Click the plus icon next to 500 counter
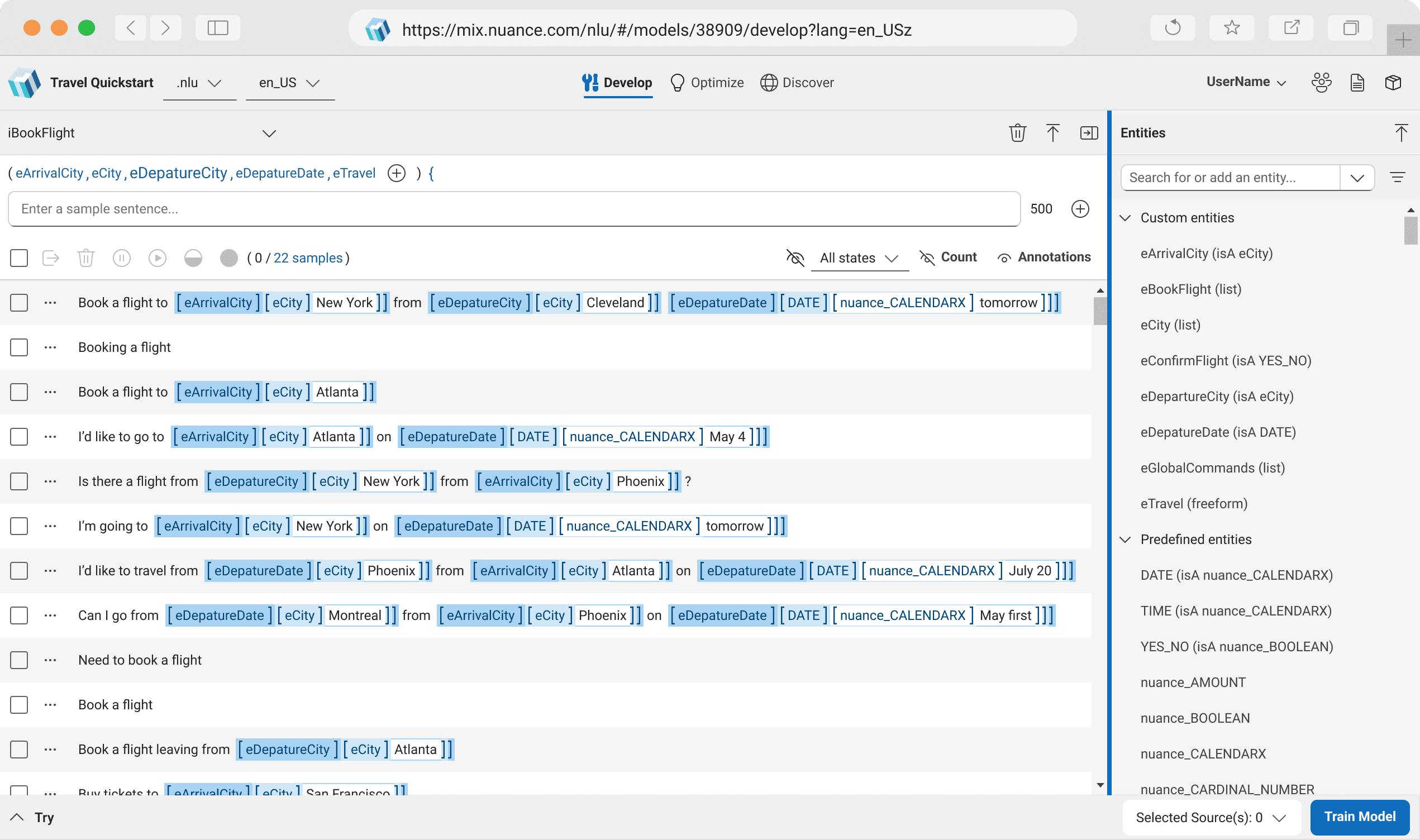The image size is (1420, 840). pyautogui.click(x=1080, y=209)
